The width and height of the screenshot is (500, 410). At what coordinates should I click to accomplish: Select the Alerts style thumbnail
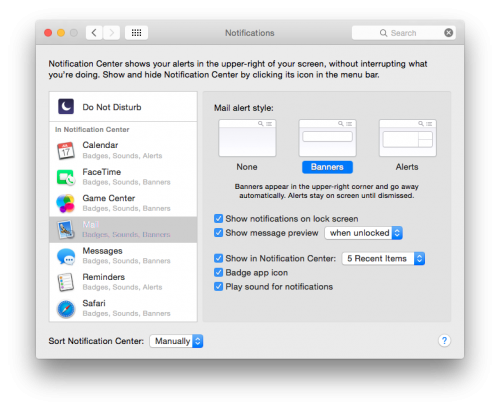coord(408,138)
